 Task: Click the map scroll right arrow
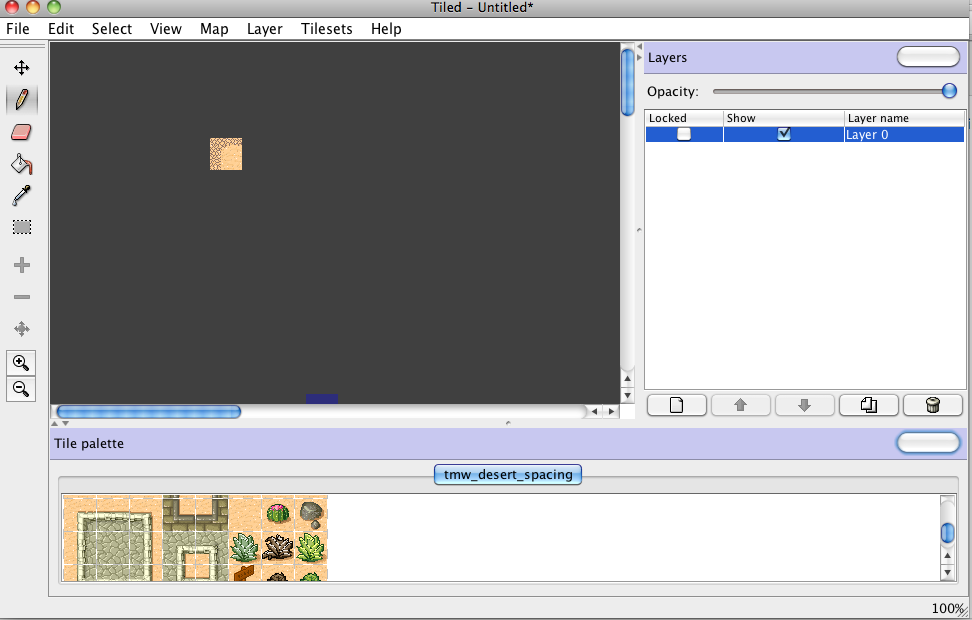click(x=612, y=412)
